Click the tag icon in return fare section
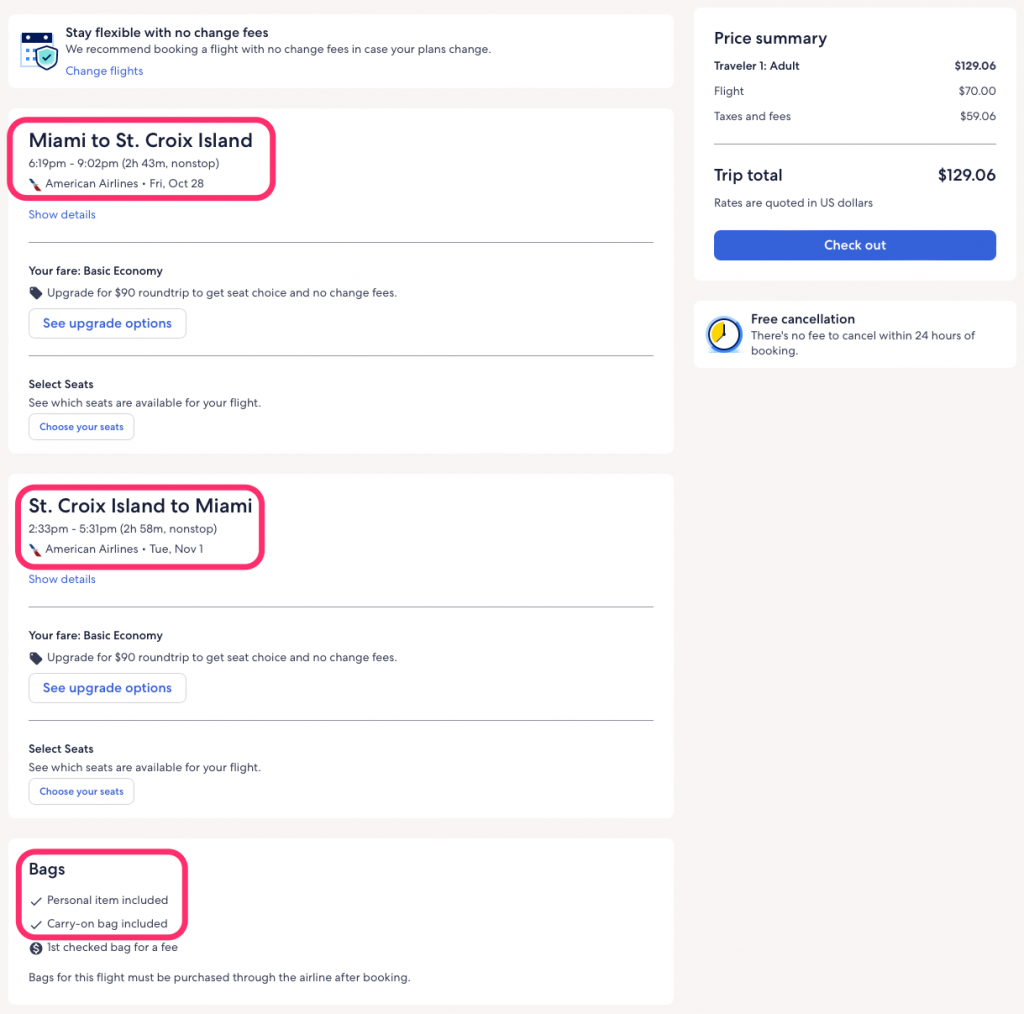This screenshot has width=1024, height=1014. tap(36, 658)
